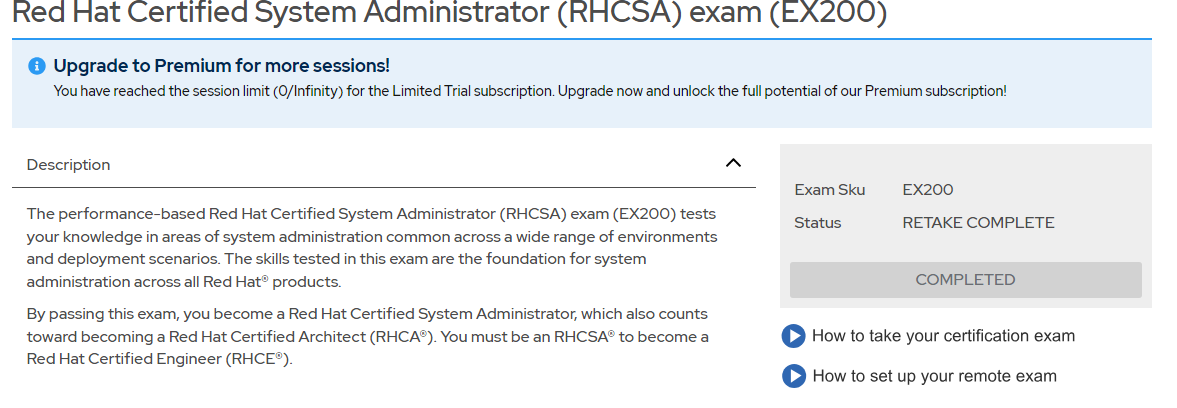1177x408 pixels.
Task: Click the blue top border of the upgrade banner
Action: [x=581, y=40]
